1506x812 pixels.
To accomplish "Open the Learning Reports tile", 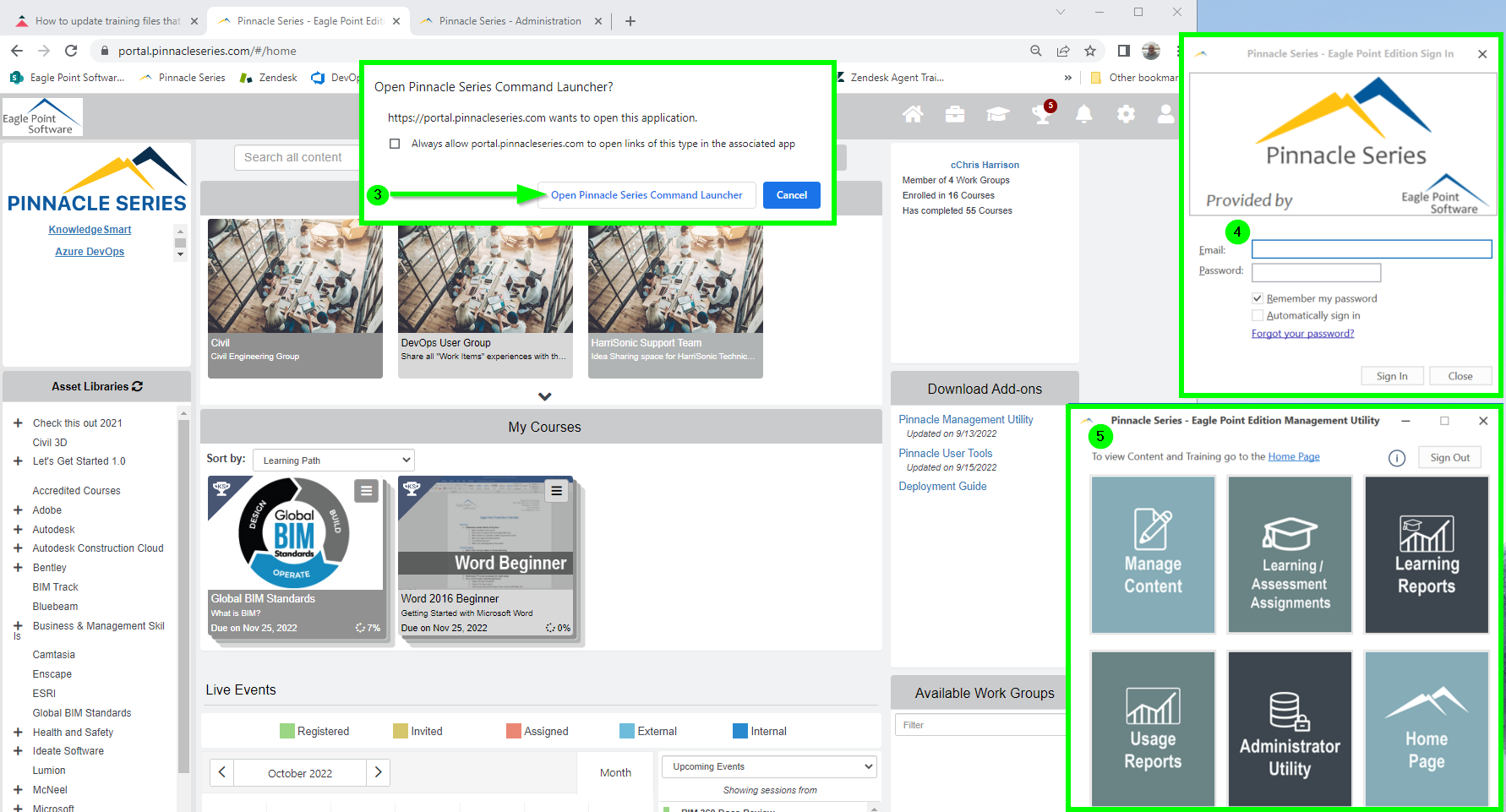I will [x=1427, y=554].
